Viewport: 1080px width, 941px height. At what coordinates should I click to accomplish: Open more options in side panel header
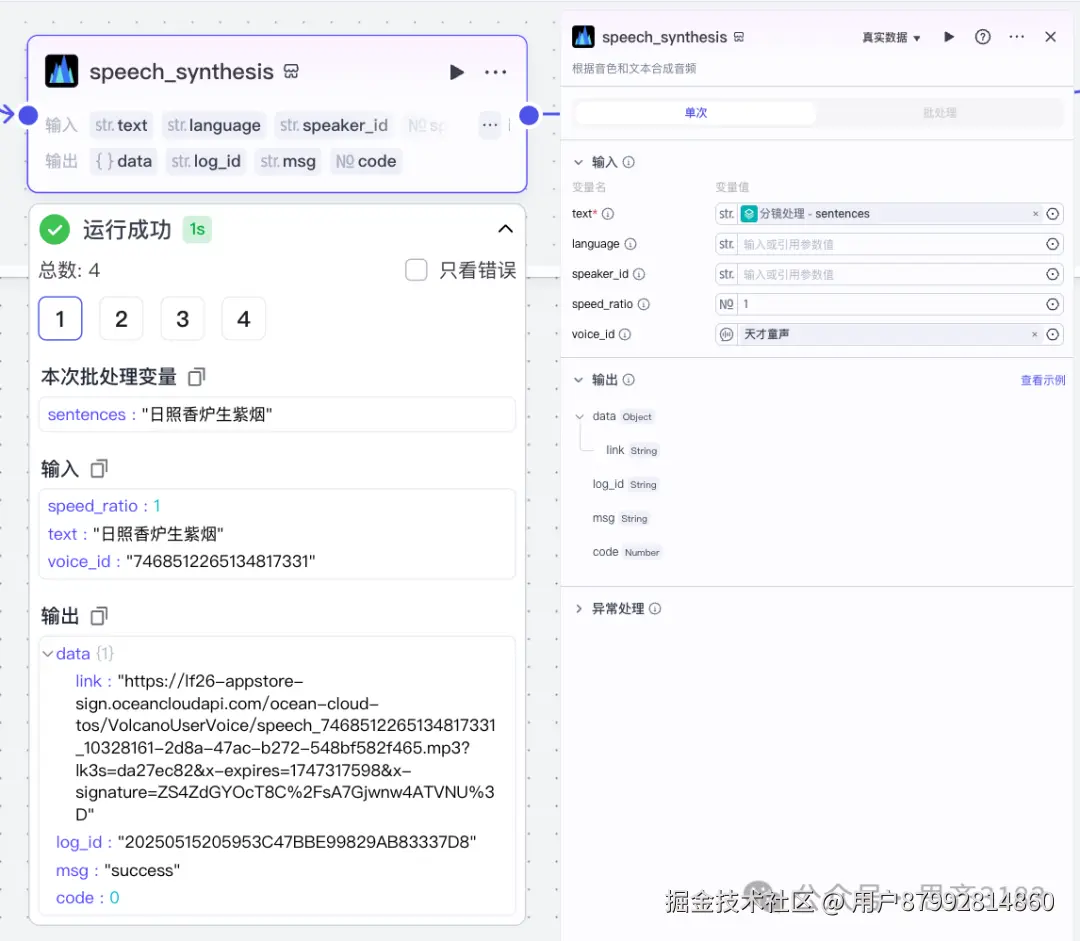click(1017, 37)
